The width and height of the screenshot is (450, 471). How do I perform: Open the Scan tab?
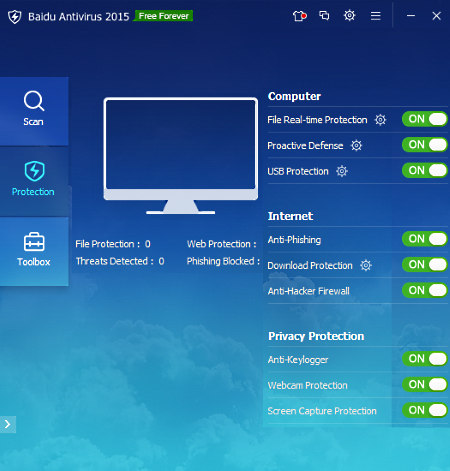(34, 111)
